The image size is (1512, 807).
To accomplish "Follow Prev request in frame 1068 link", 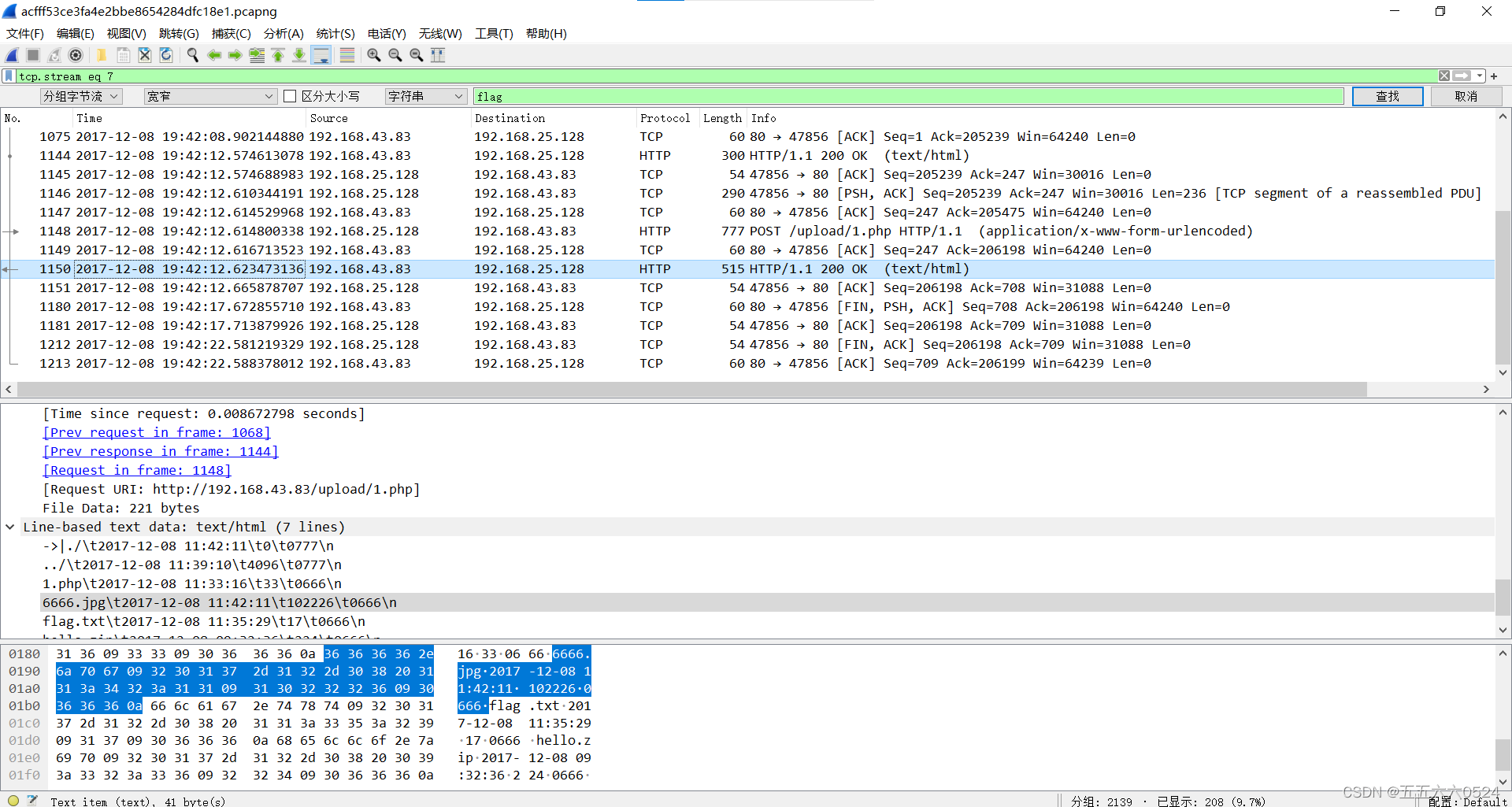I will pos(157,433).
